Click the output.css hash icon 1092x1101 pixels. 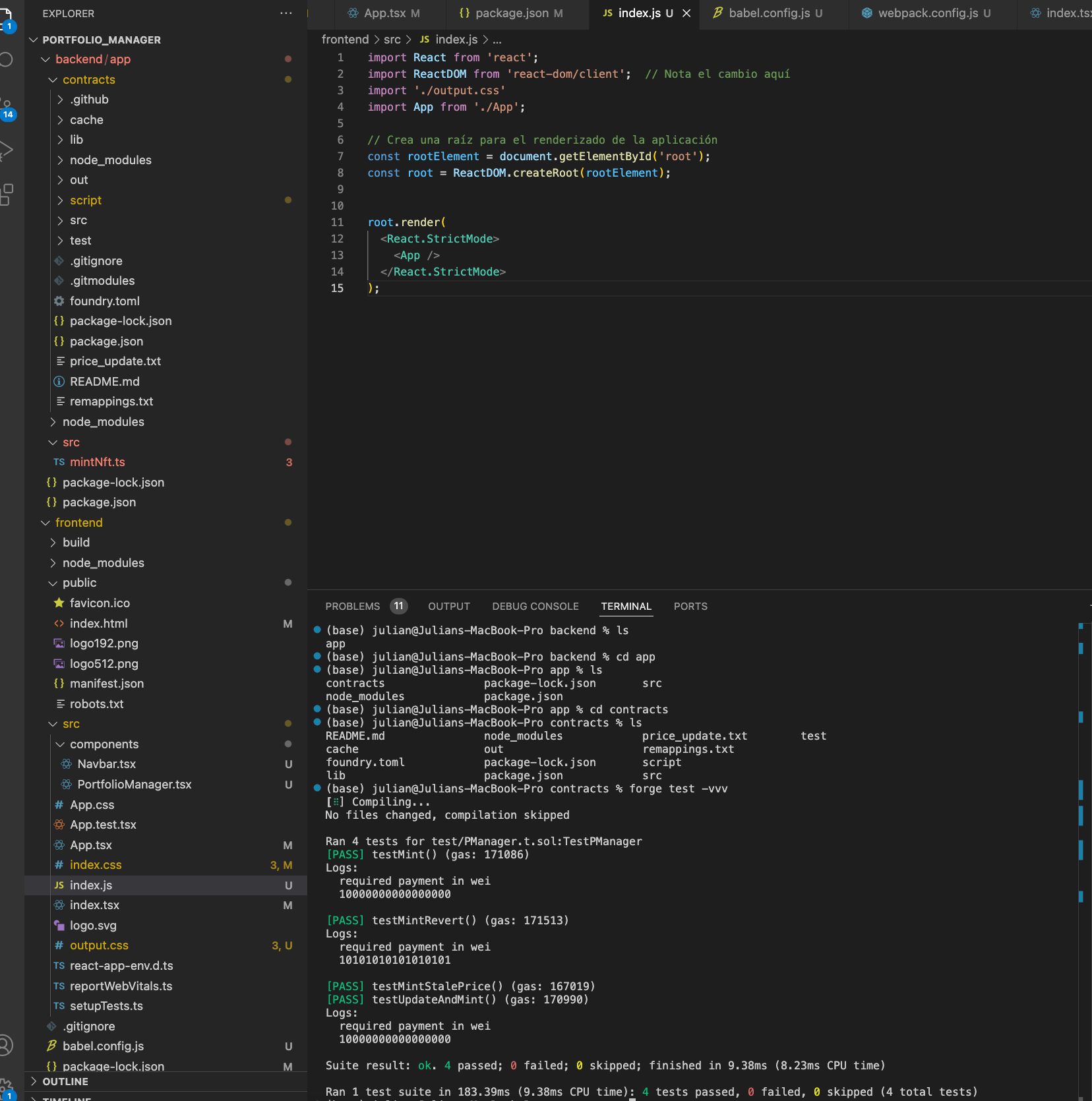59,945
